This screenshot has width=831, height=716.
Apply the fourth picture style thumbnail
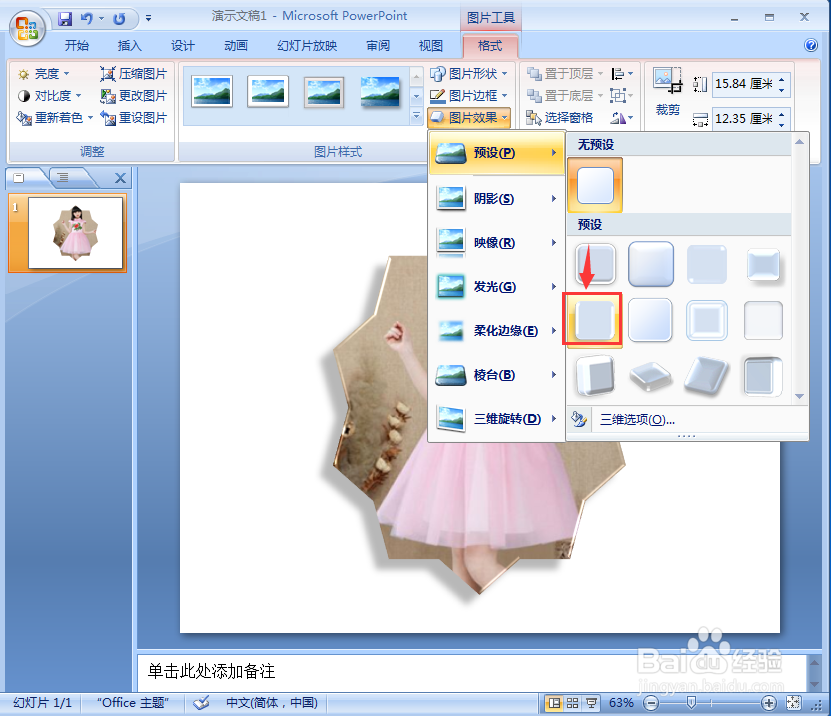[x=380, y=92]
